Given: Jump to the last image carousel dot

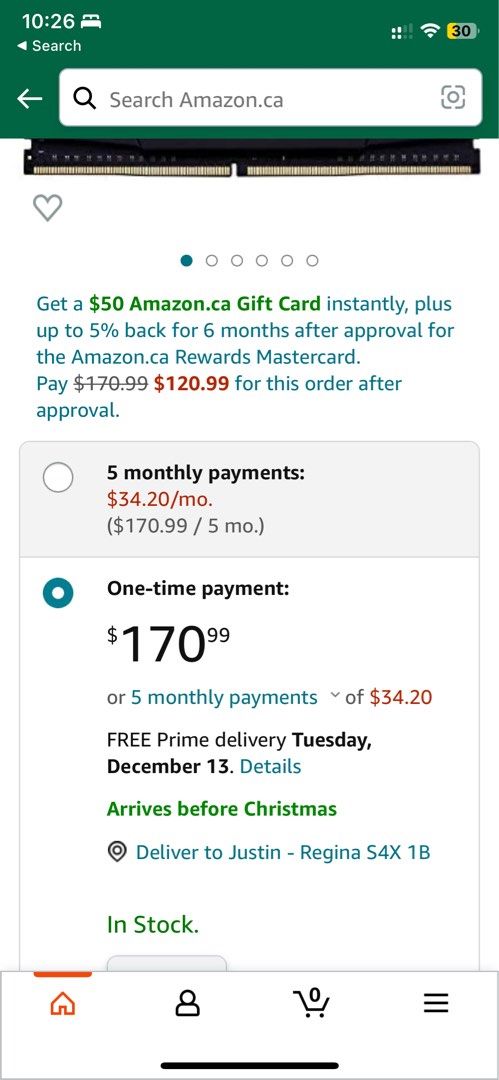Looking at the screenshot, I should click(312, 260).
